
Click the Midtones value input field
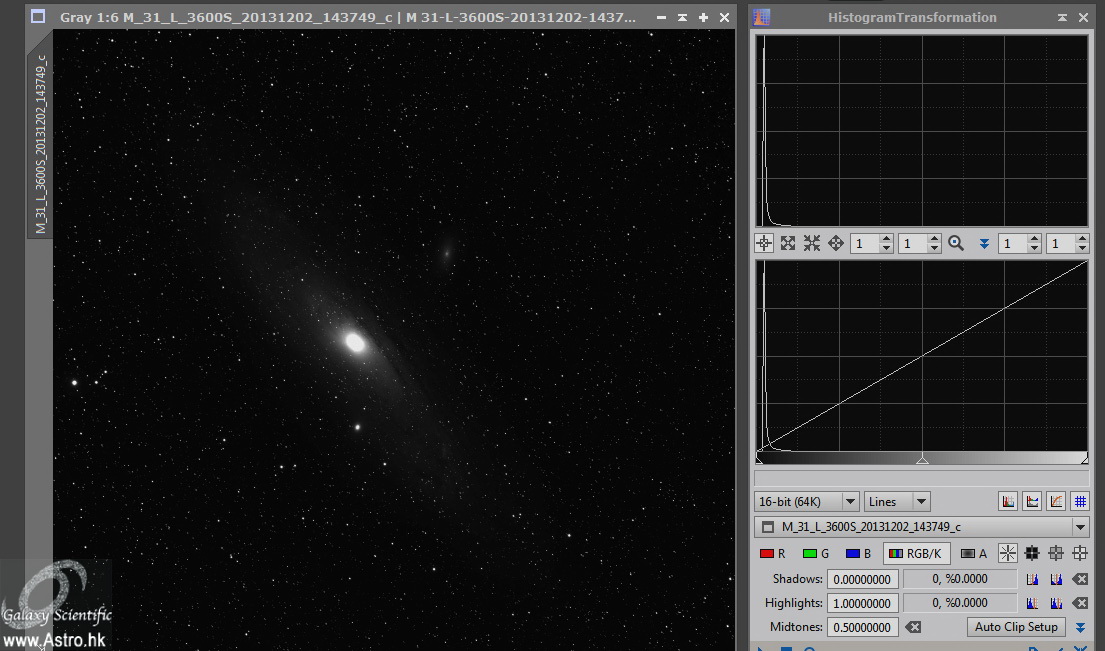point(862,627)
